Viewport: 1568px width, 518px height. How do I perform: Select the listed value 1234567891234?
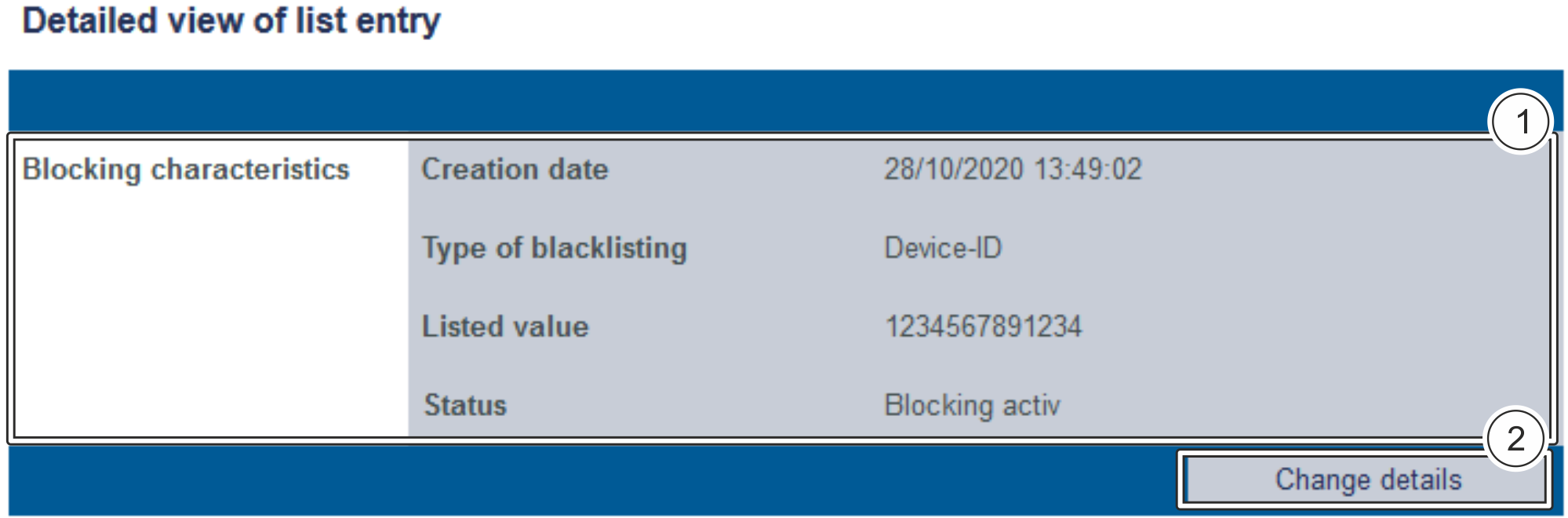tap(983, 326)
